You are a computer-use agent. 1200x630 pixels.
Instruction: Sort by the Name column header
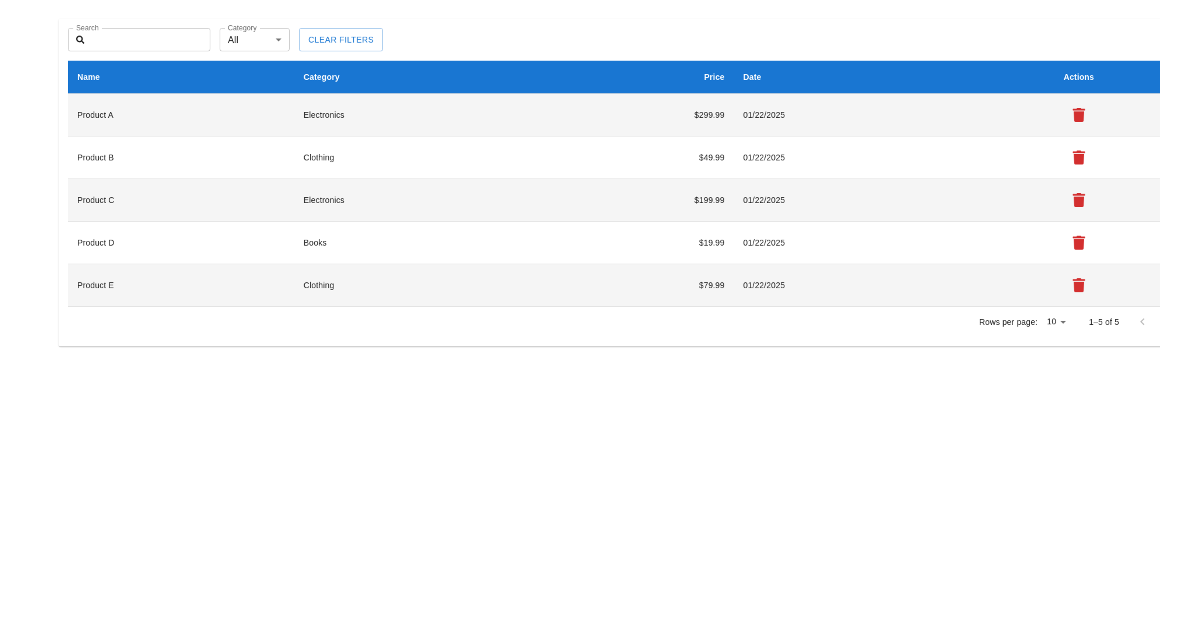click(x=88, y=77)
